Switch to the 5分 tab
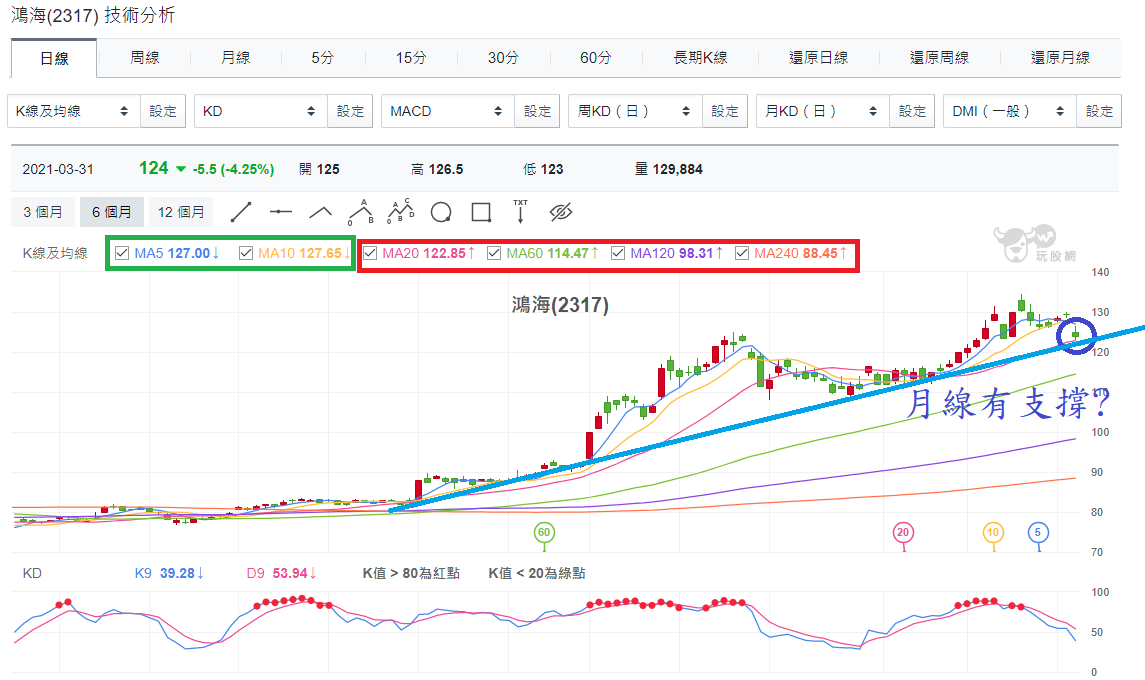This screenshot has height=680, width=1145. point(323,58)
